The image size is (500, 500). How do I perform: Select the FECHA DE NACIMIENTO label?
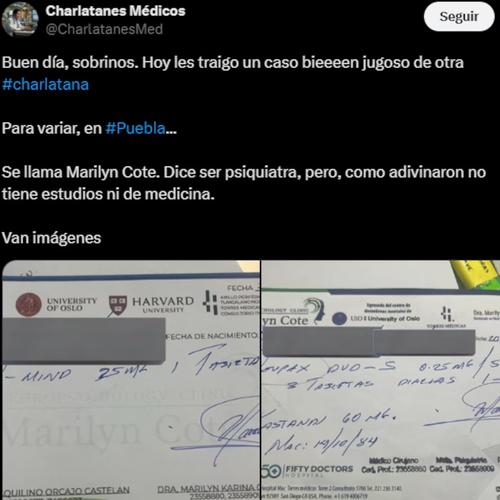pyautogui.click(x=212, y=336)
